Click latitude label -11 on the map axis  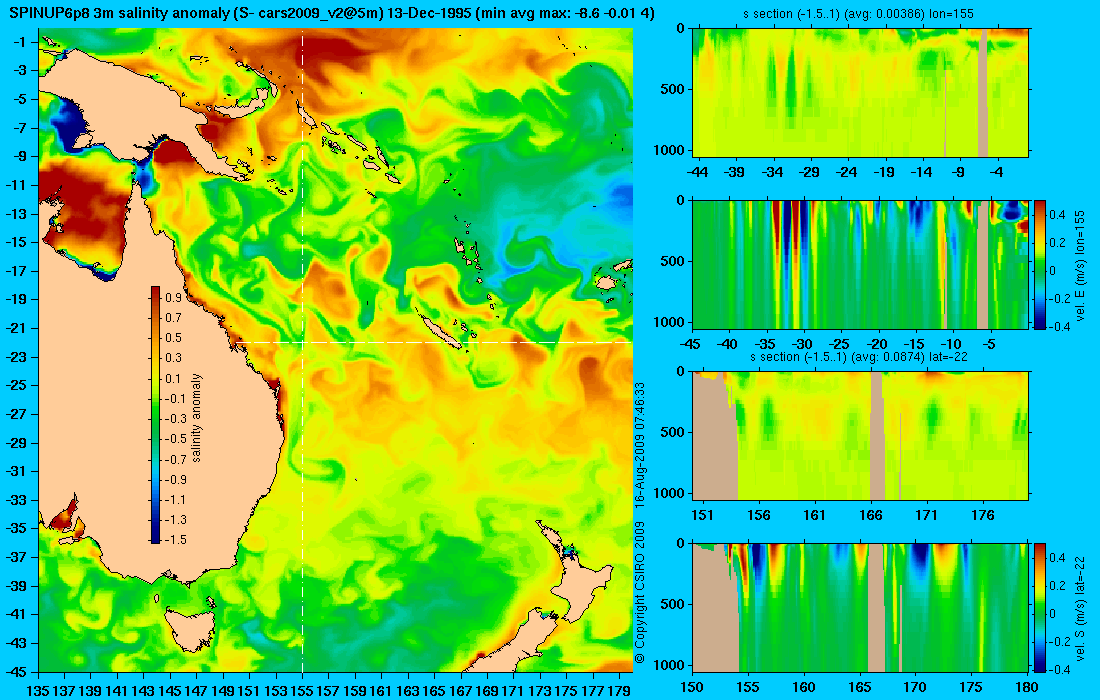point(18,185)
